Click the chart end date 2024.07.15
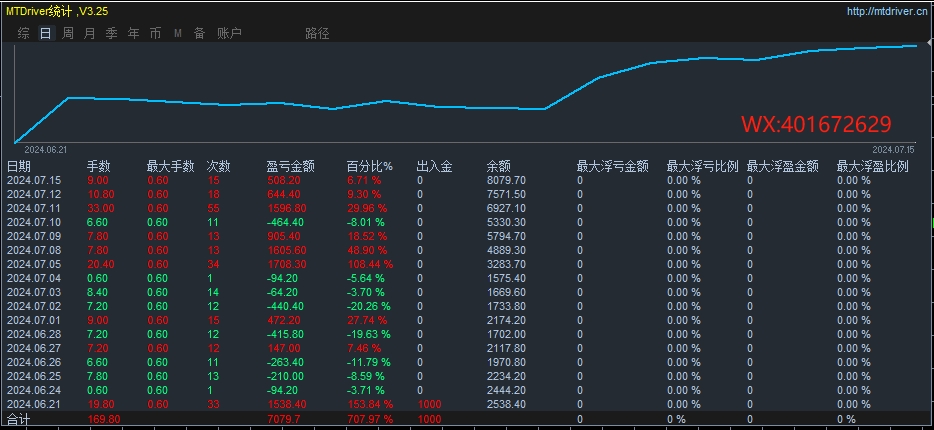This screenshot has height=430, width=934. [x=893, y=149]
